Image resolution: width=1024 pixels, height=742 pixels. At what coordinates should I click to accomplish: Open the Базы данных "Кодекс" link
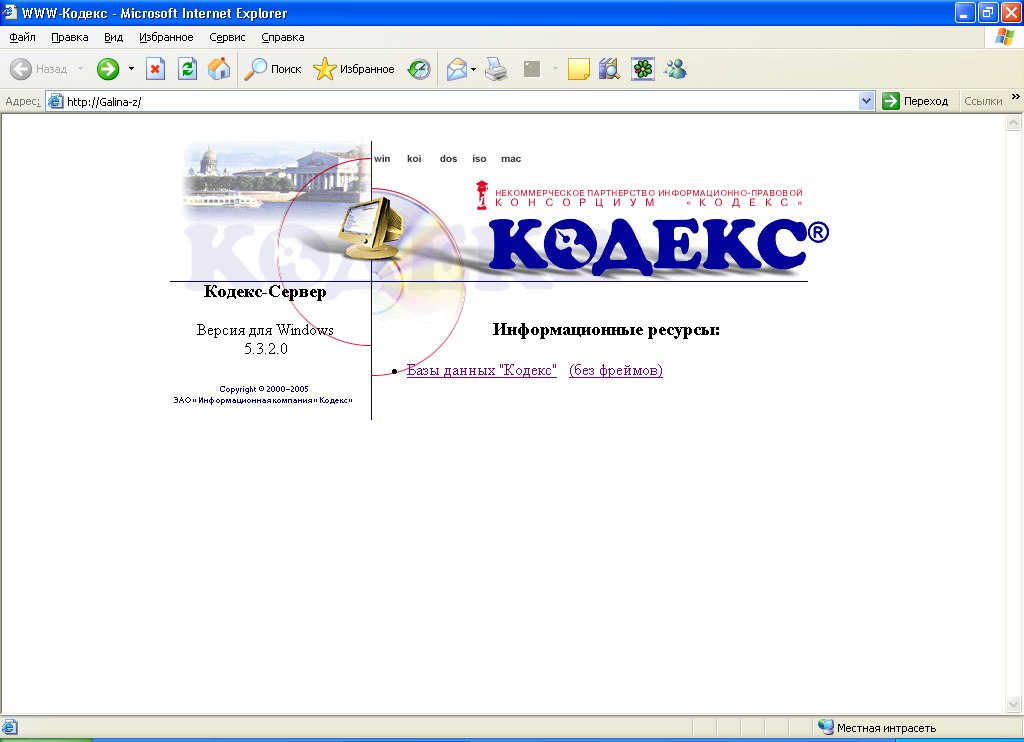(x=482, y=370)
